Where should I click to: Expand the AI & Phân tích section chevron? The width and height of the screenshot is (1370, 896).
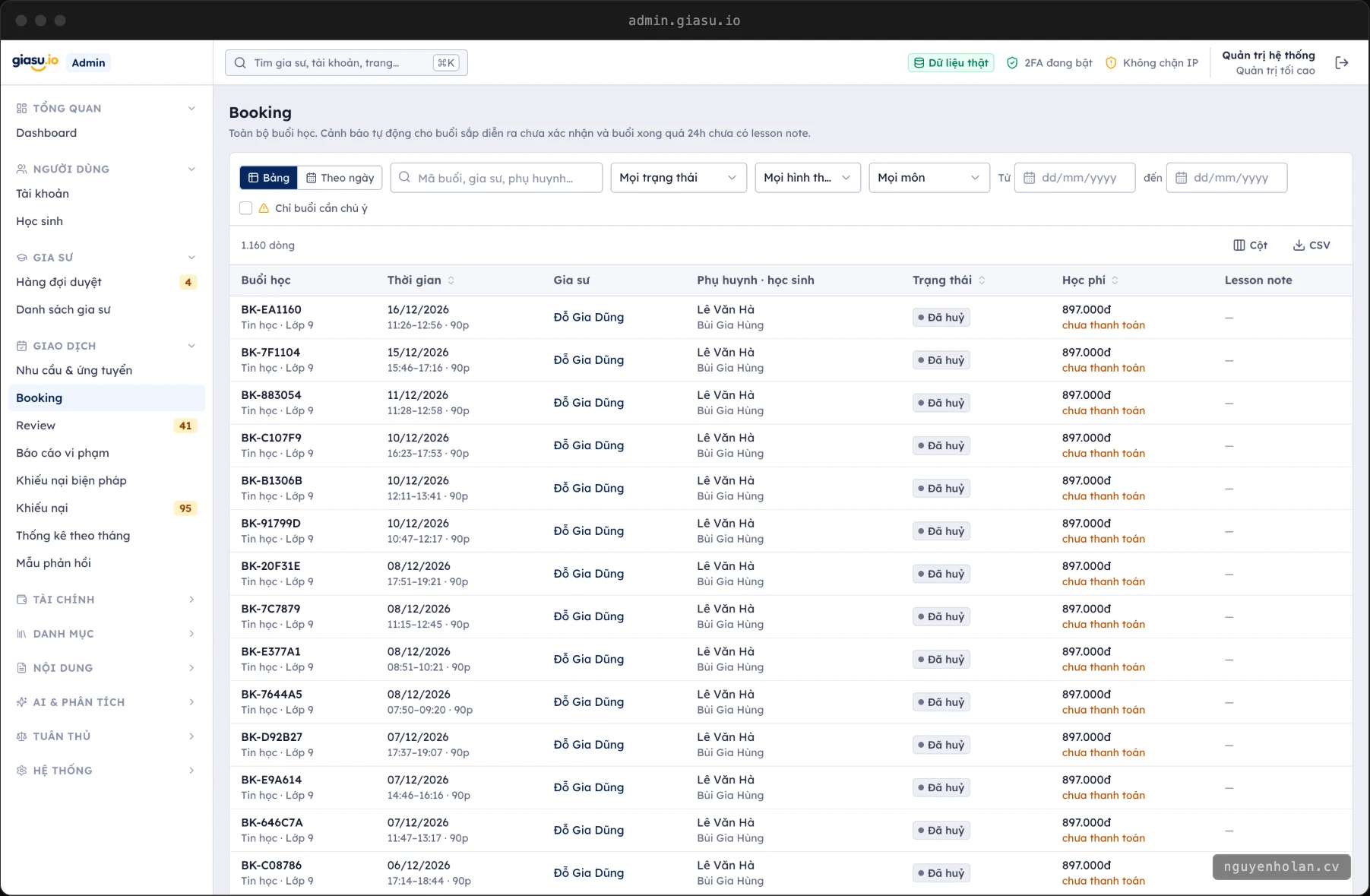(191, 702)
